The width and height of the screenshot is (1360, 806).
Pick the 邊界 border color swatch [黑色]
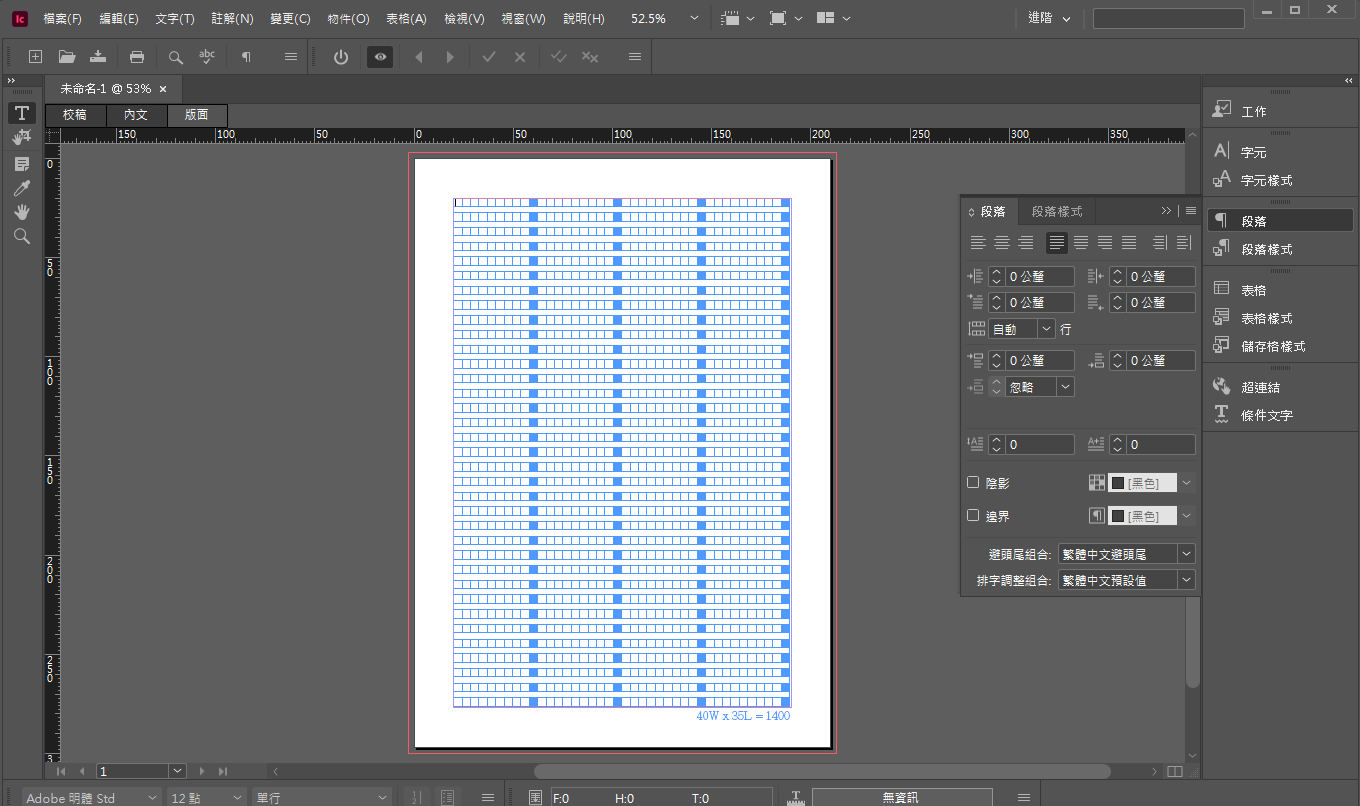1143,516
